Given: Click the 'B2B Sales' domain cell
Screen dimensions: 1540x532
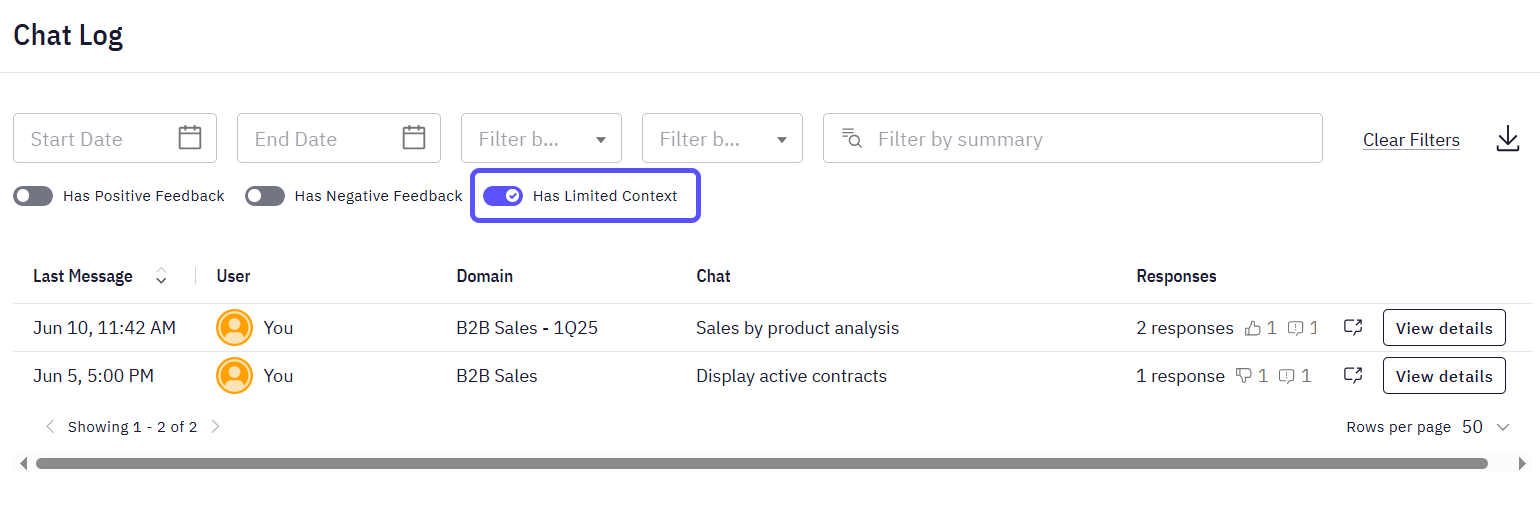Looking at the screenshot, I should (x=497, y=376).
